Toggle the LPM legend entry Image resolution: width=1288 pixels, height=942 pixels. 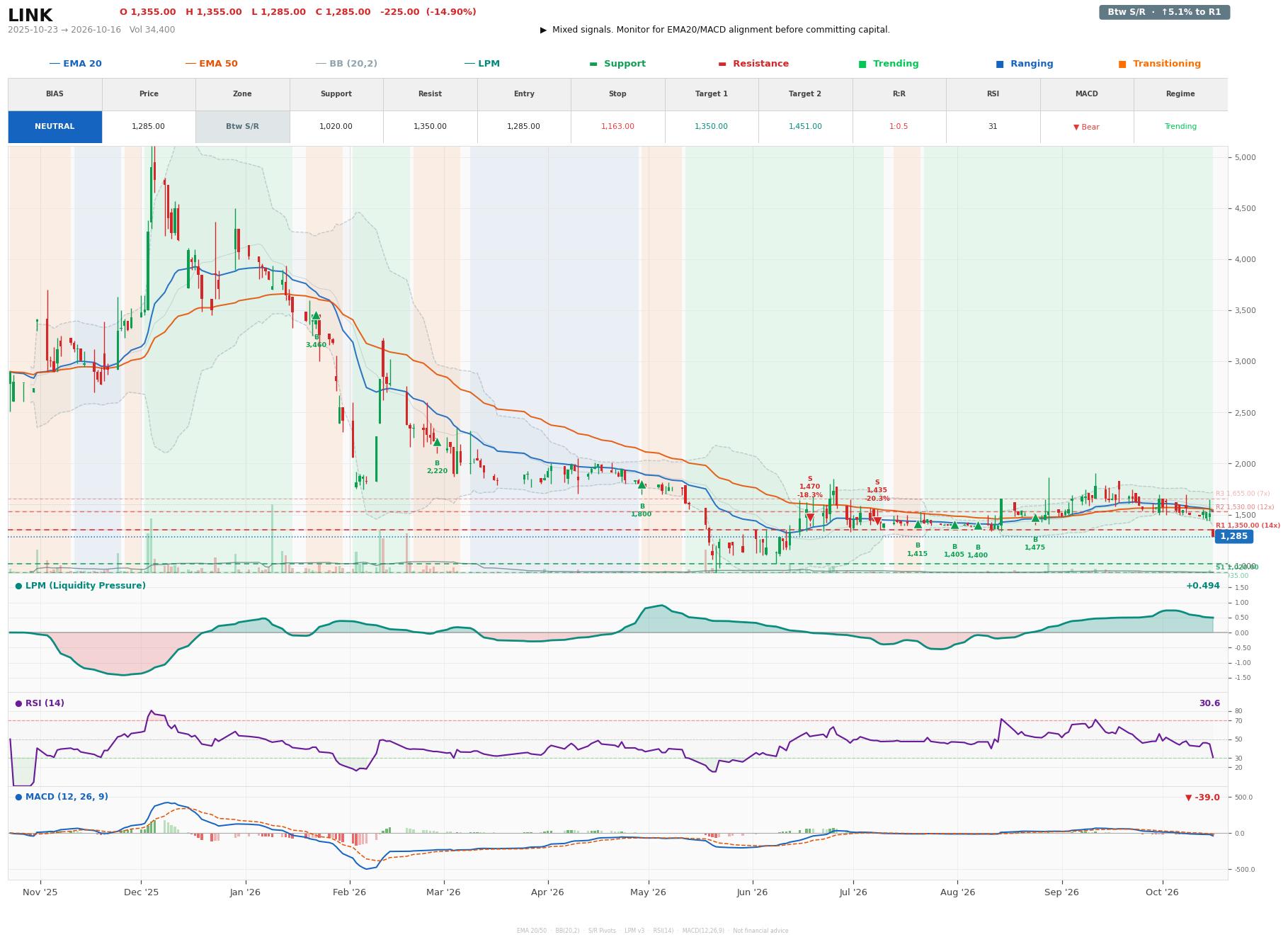(482, 64)
